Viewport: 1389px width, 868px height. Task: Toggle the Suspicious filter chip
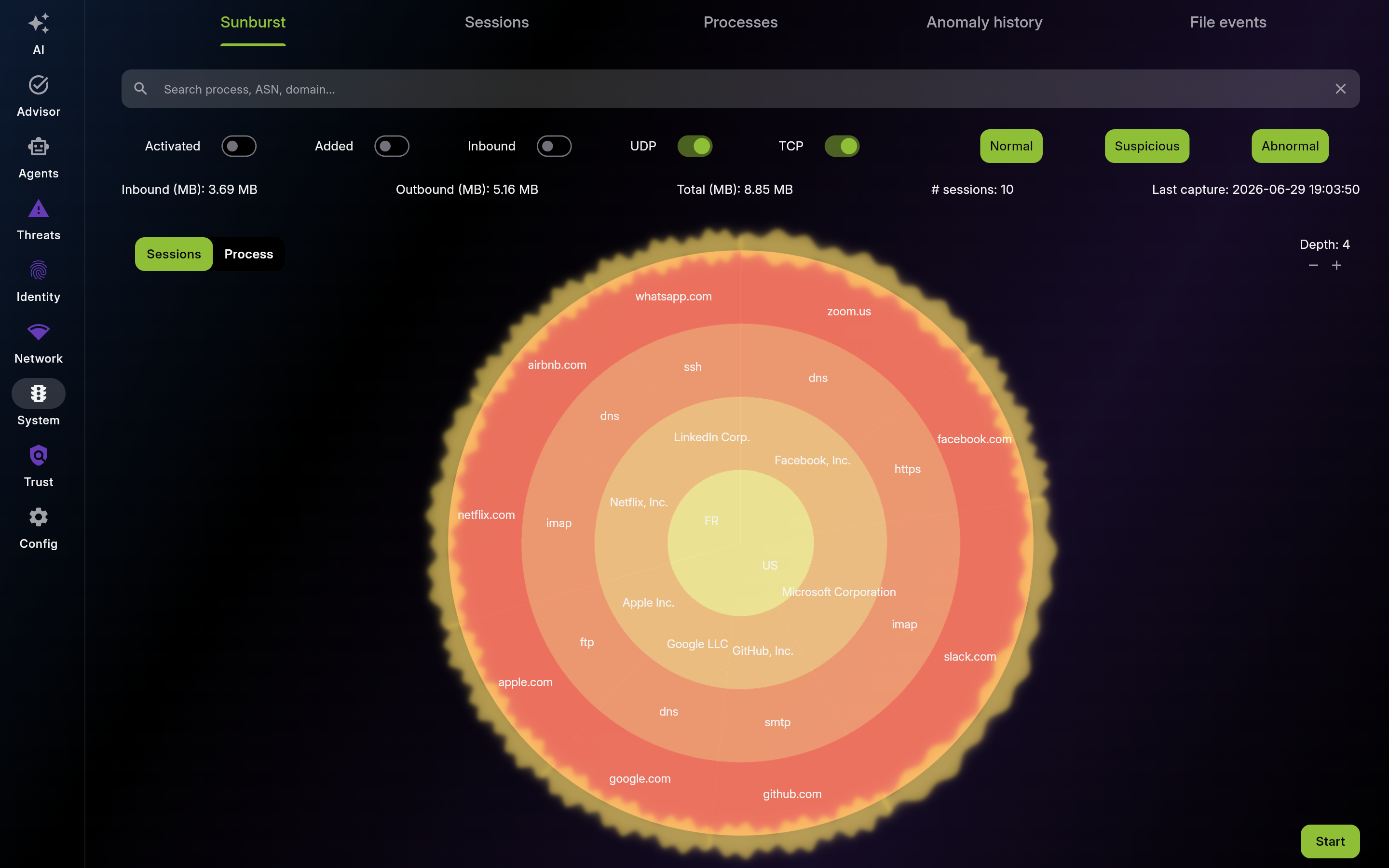1147,147
